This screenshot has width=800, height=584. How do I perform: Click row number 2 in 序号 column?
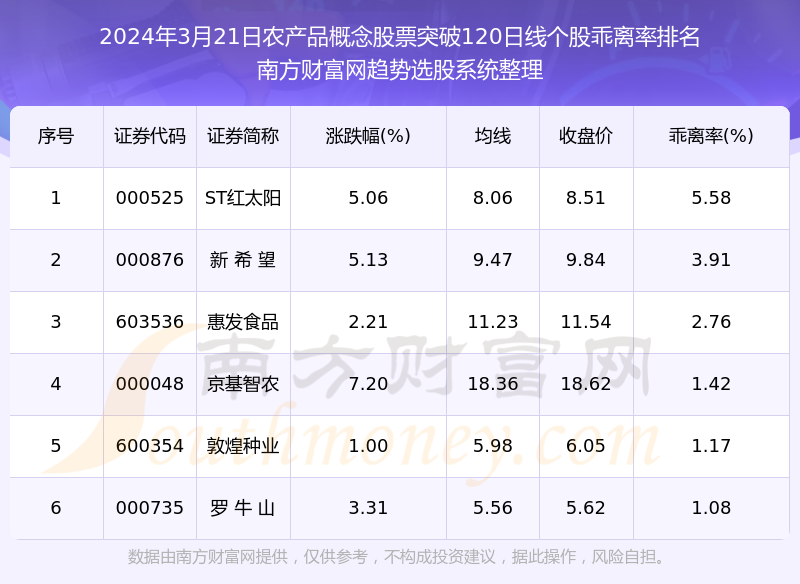[56, 260]
